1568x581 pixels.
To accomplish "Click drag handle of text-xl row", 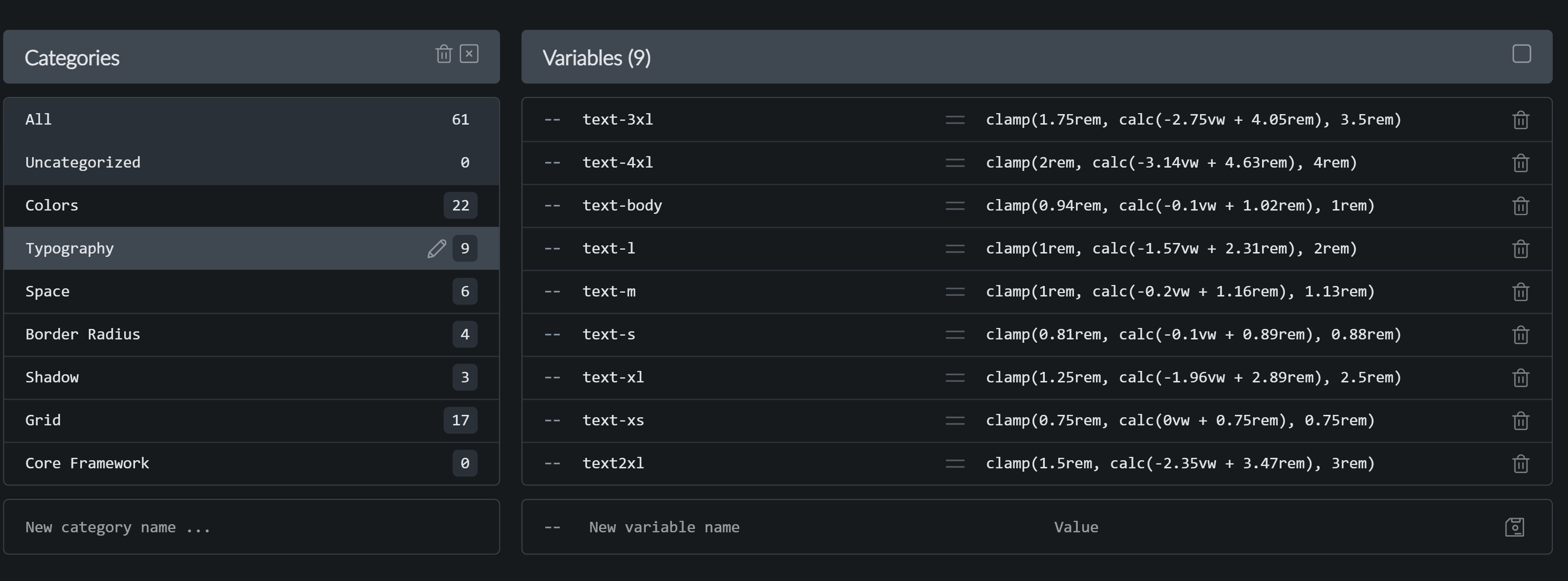I will click(x=955, y=378).
